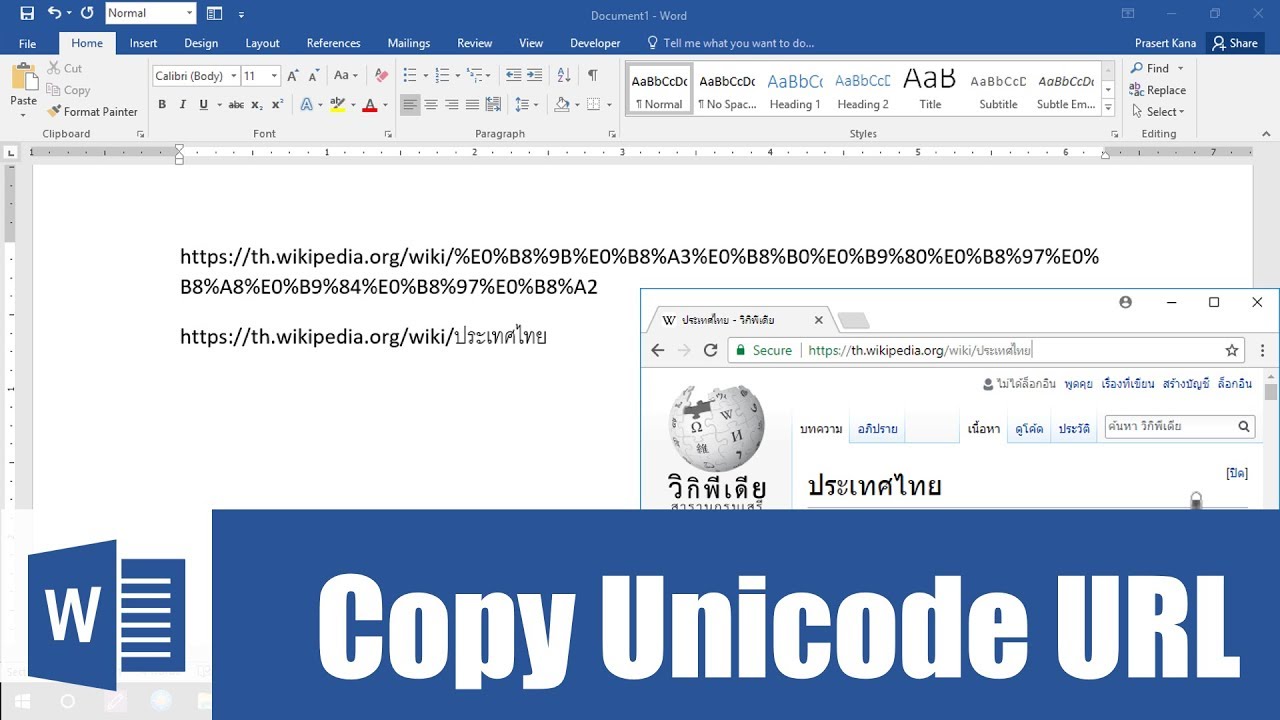Open the Font dialog launcher
This screenshot has height=720, width=1280.
click(x=387, y=134)
